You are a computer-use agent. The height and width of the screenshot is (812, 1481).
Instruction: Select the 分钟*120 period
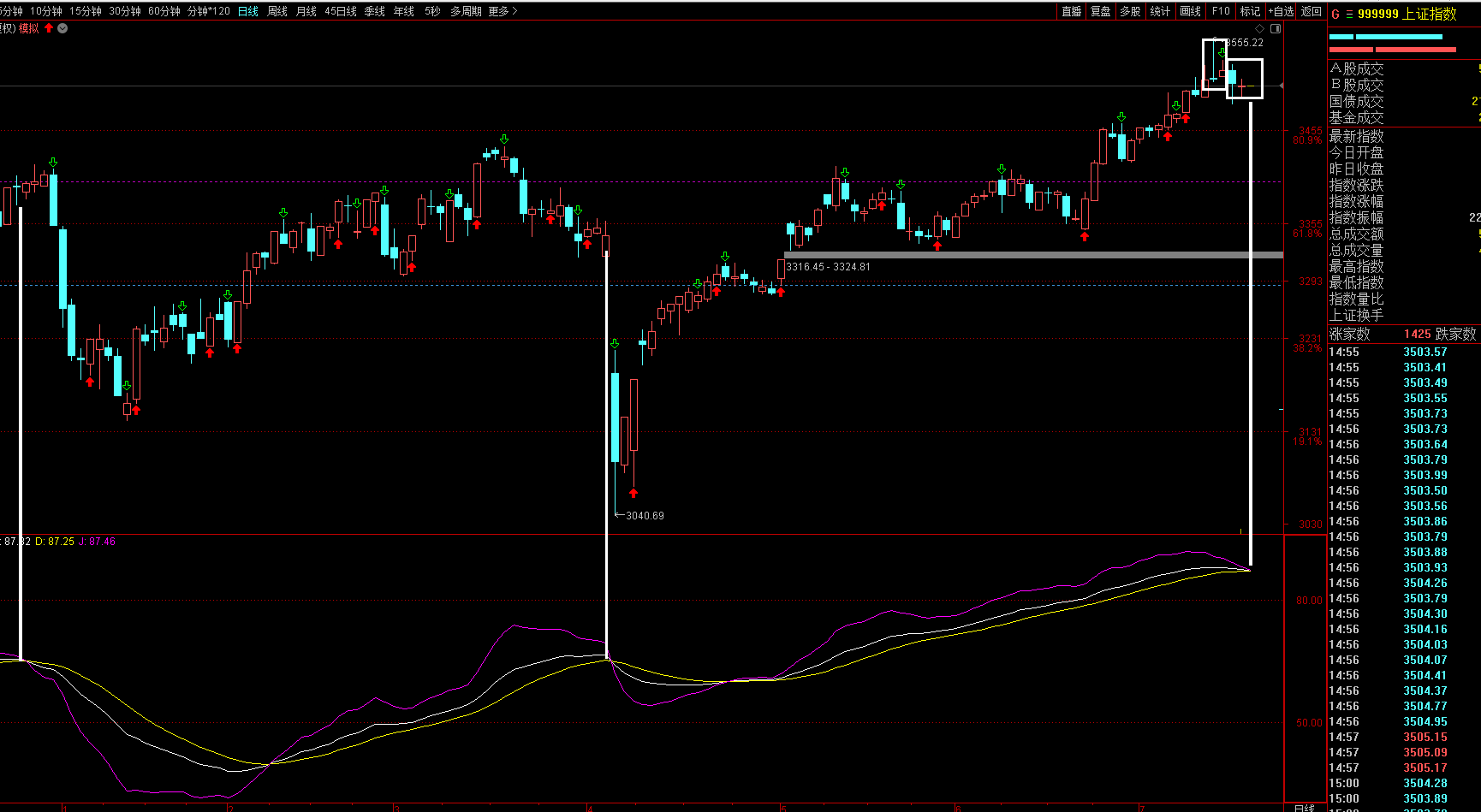pos(209,11)
